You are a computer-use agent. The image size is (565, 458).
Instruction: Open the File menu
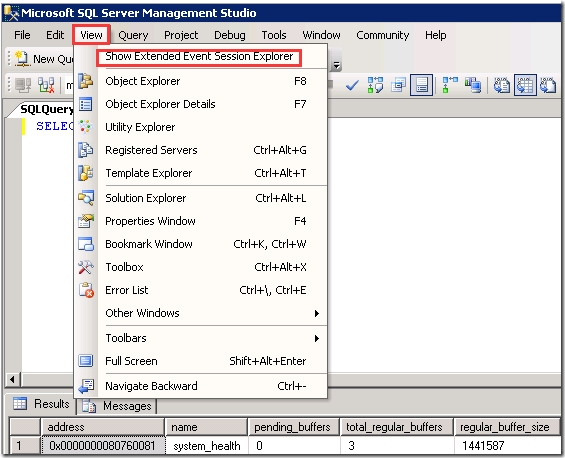[x=22, y=35]
